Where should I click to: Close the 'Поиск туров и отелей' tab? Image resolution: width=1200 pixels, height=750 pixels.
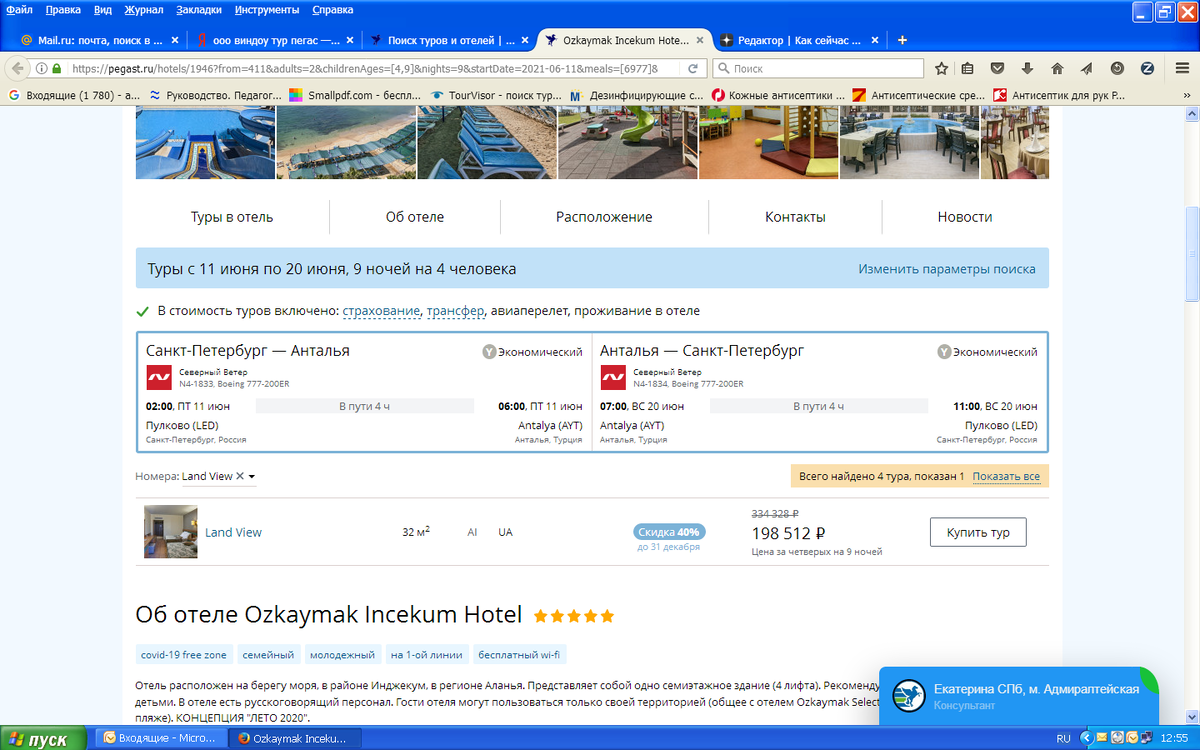point(525,41)
